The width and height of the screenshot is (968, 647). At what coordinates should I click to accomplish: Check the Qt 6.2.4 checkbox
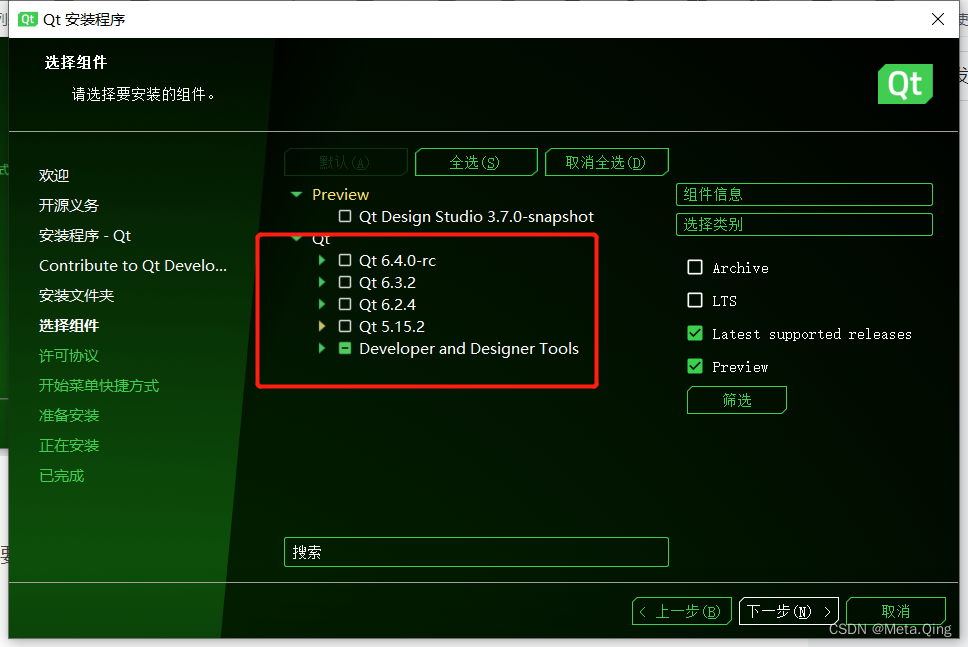(345, 304)
